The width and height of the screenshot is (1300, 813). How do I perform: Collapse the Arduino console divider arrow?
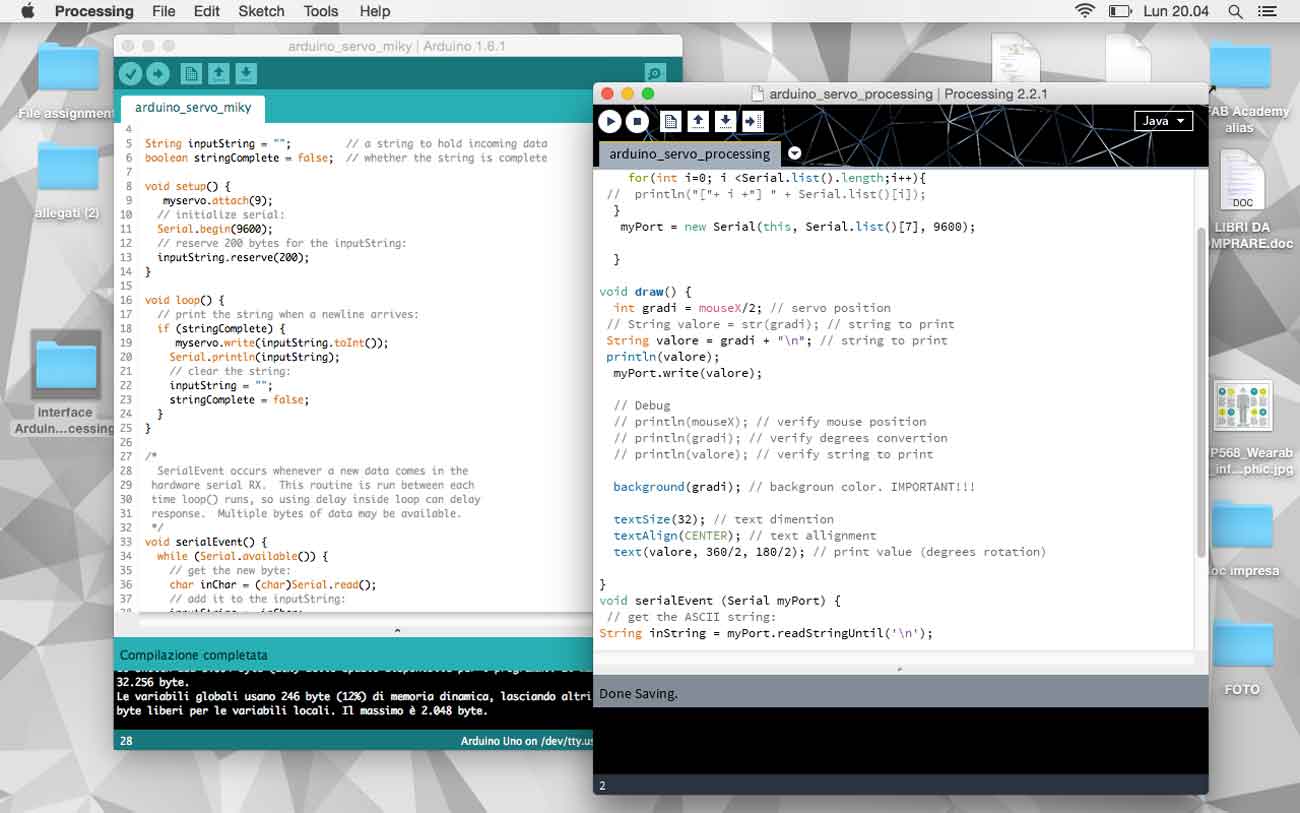(x=397, y=630)
